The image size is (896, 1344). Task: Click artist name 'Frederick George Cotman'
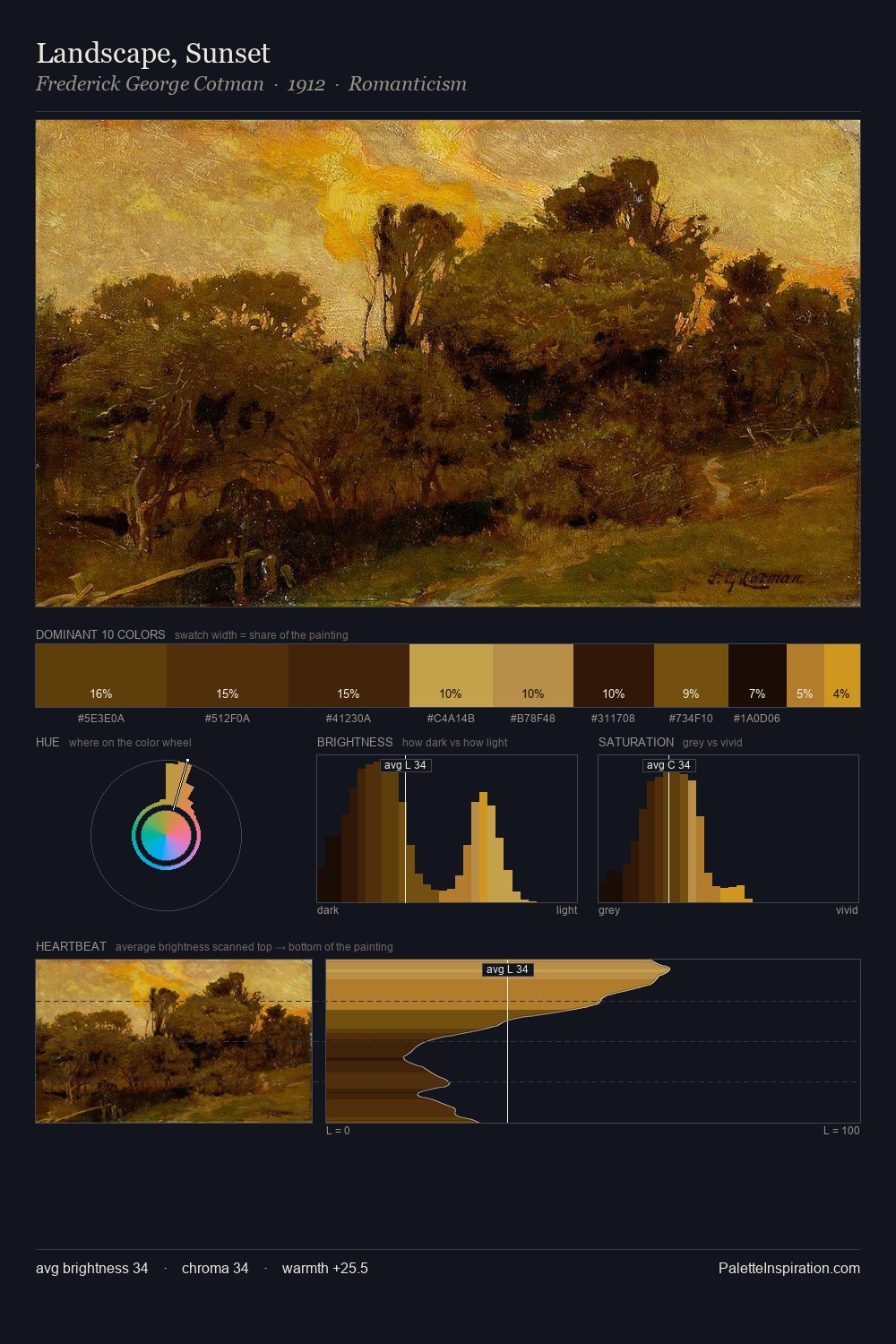pyautogui.click(x=150, y=84)
